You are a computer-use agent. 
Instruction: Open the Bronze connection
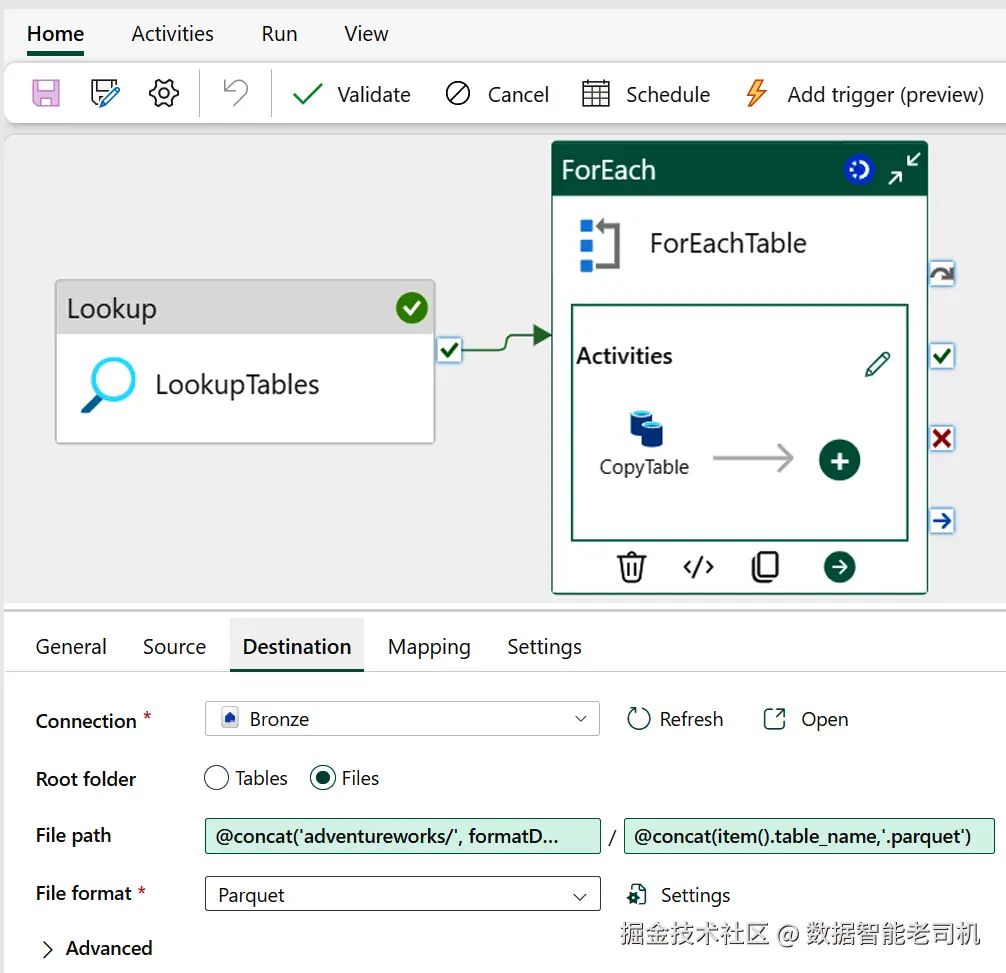(806, 719)
